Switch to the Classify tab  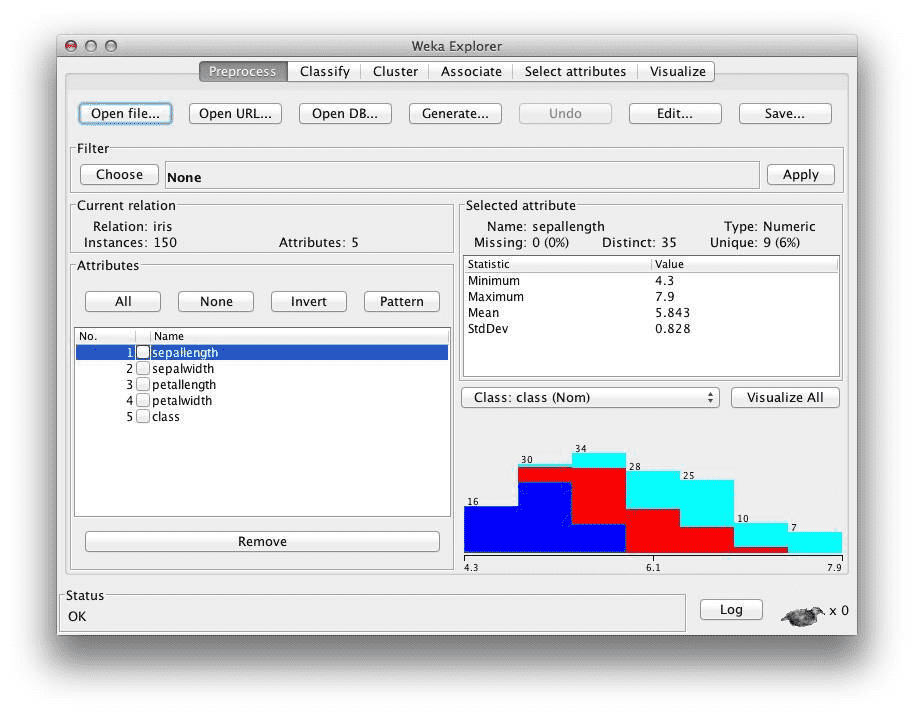tap(325, 72)
